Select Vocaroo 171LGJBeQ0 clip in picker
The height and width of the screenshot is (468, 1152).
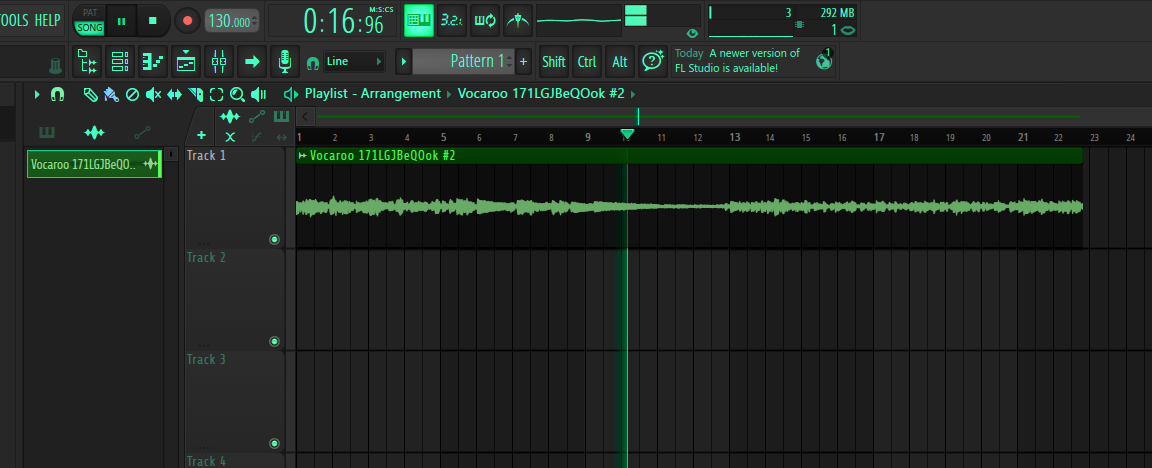click(94, 165)
